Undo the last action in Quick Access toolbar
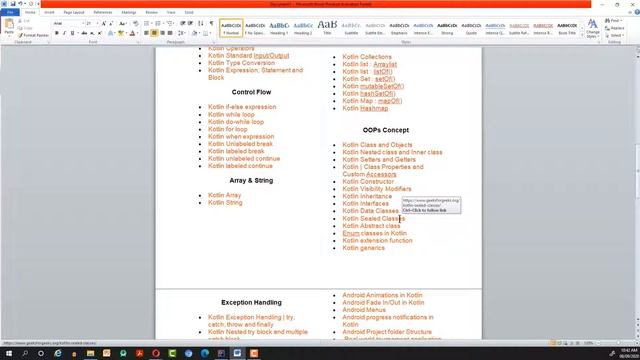This screenshot has height=360, width=640. coord(20,4)
